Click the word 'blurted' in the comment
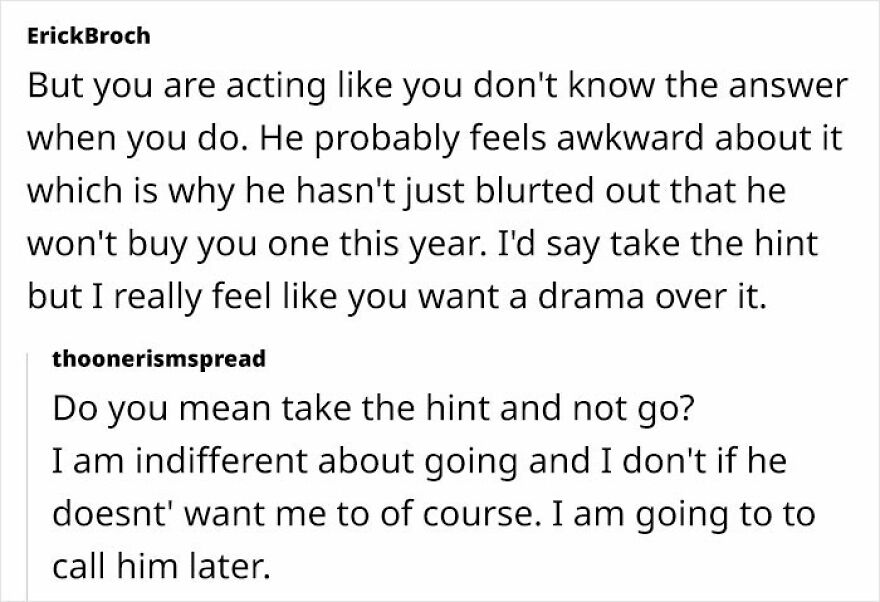The height and width of the screenshot is (602, 880). click(534, 190)
